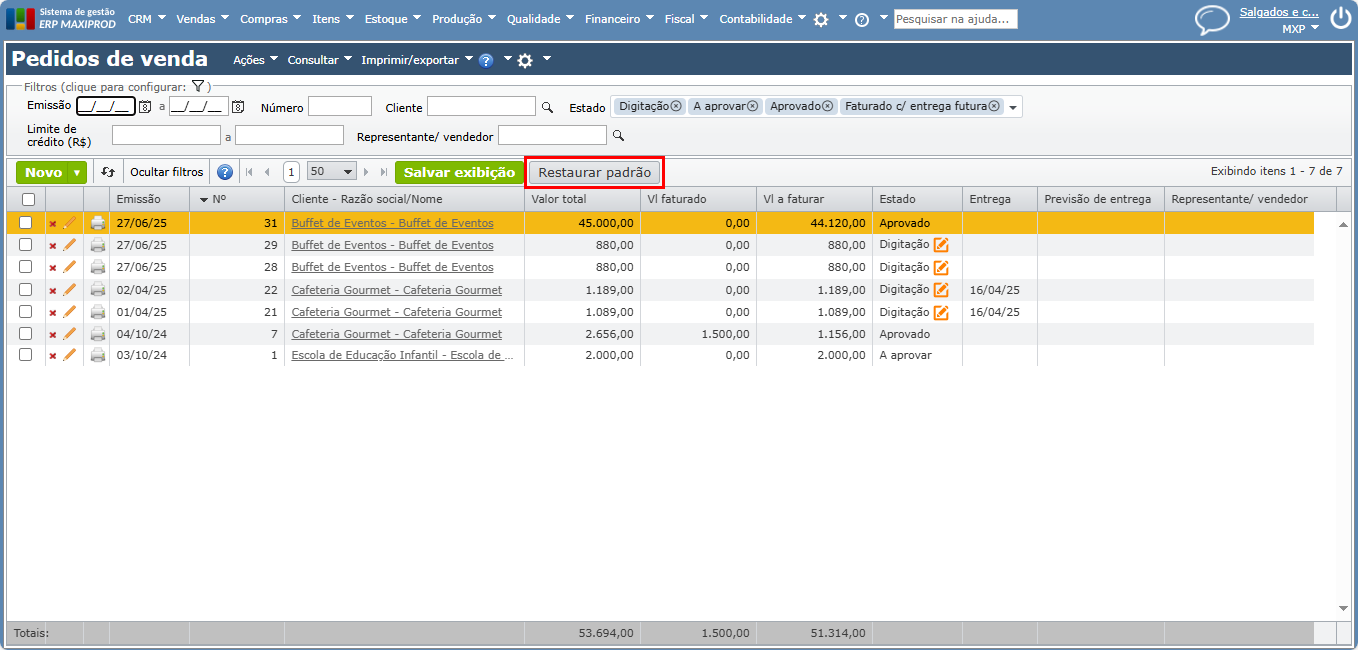
Task: Click the power logout icon
Action: [x=1339, y=19]
